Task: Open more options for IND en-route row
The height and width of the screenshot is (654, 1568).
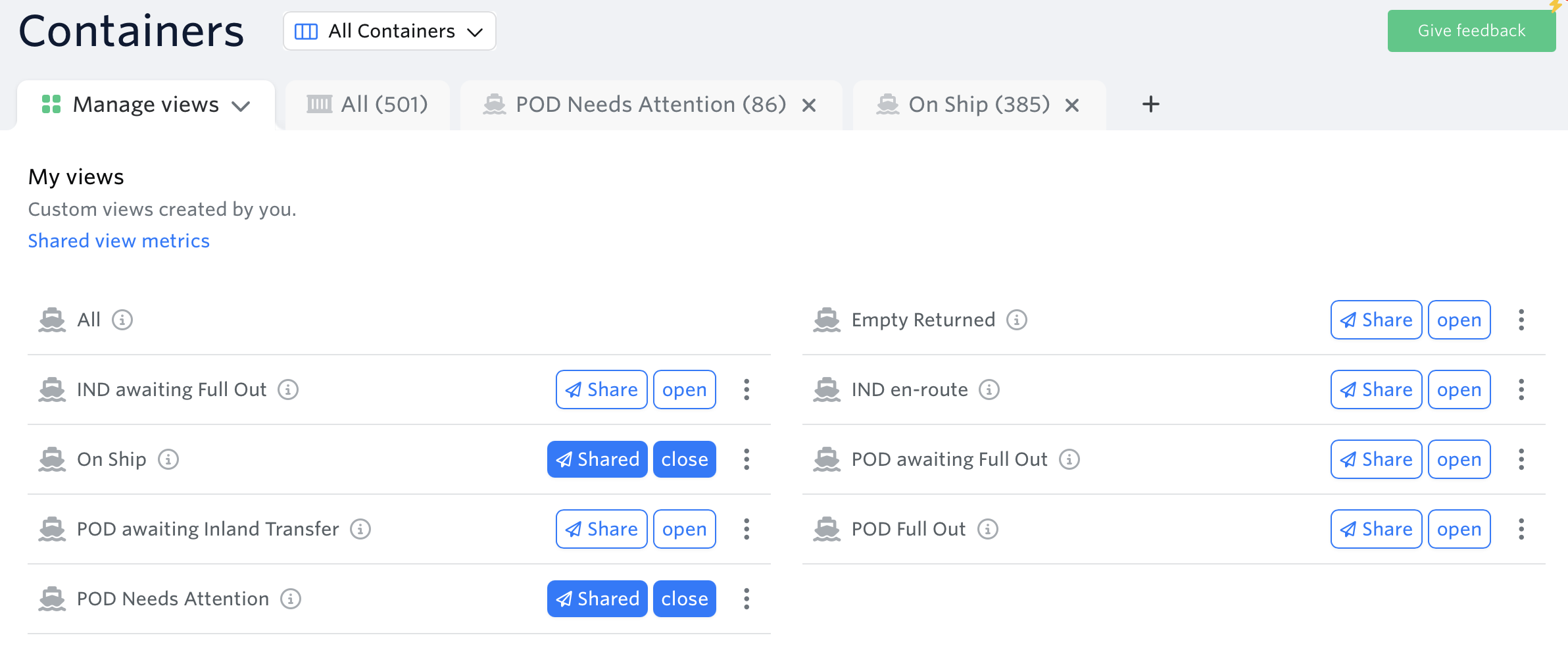Action: 1521,390
